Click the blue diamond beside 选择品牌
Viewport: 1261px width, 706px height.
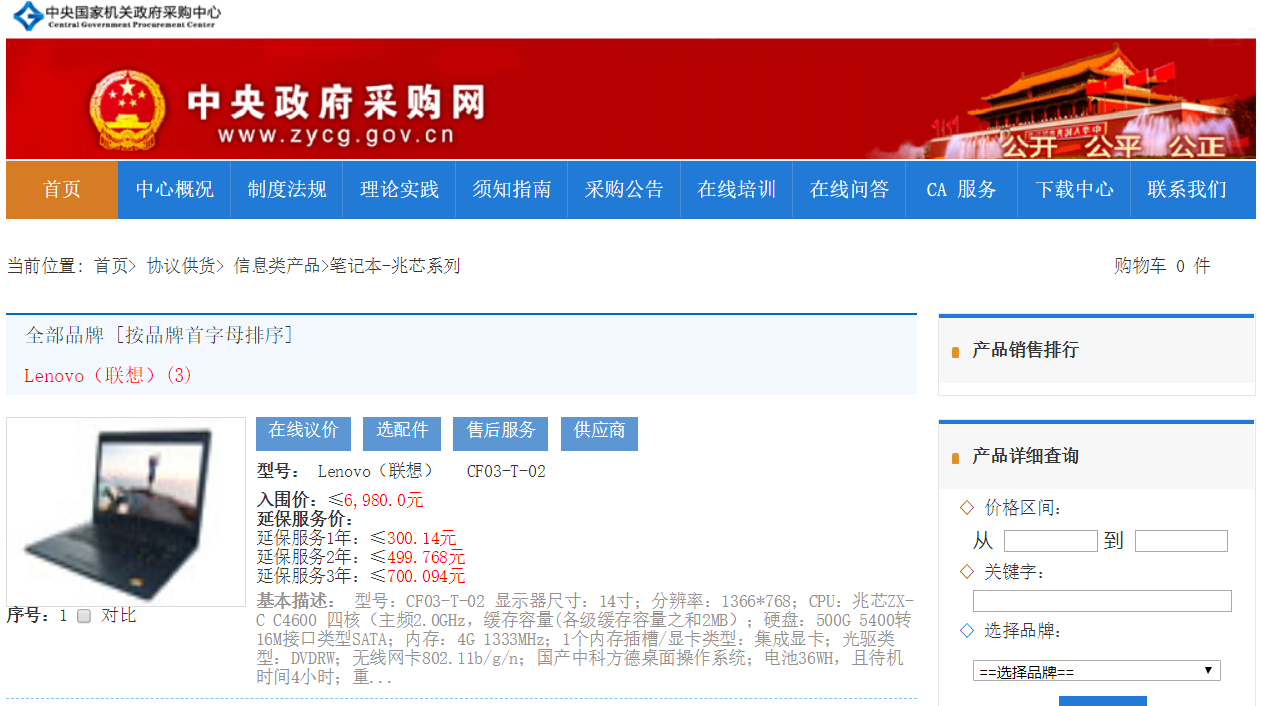click(x=967, y=630)
